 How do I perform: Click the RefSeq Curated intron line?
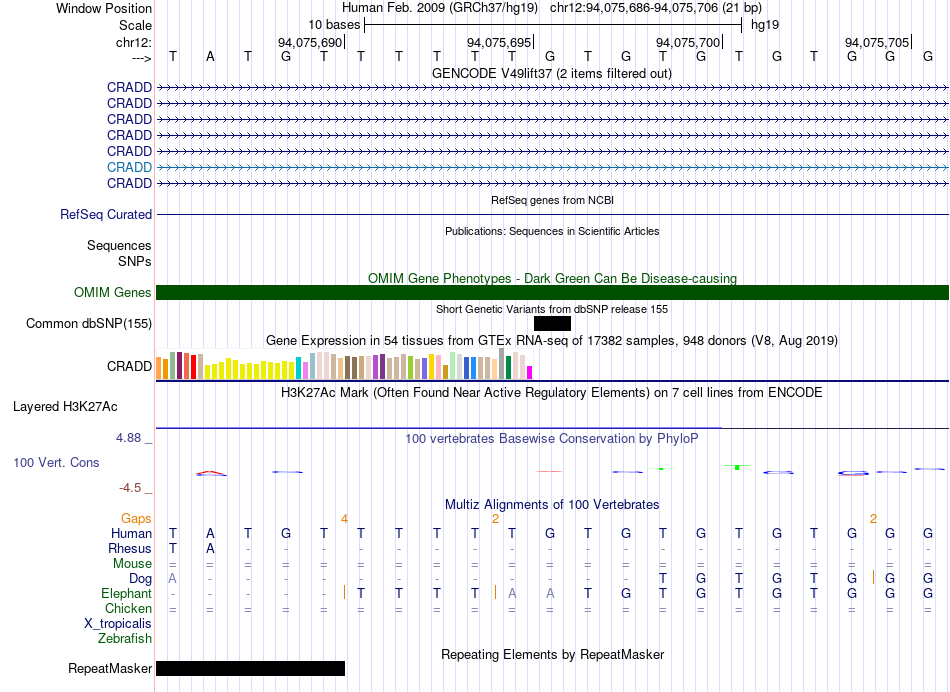pyautogui.click(x=552, y=215)
